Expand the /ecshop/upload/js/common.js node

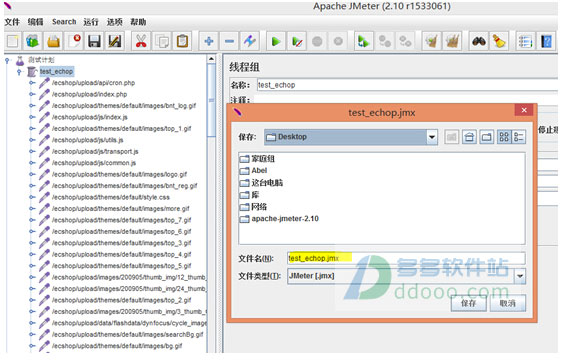click(x=32, y=163)
